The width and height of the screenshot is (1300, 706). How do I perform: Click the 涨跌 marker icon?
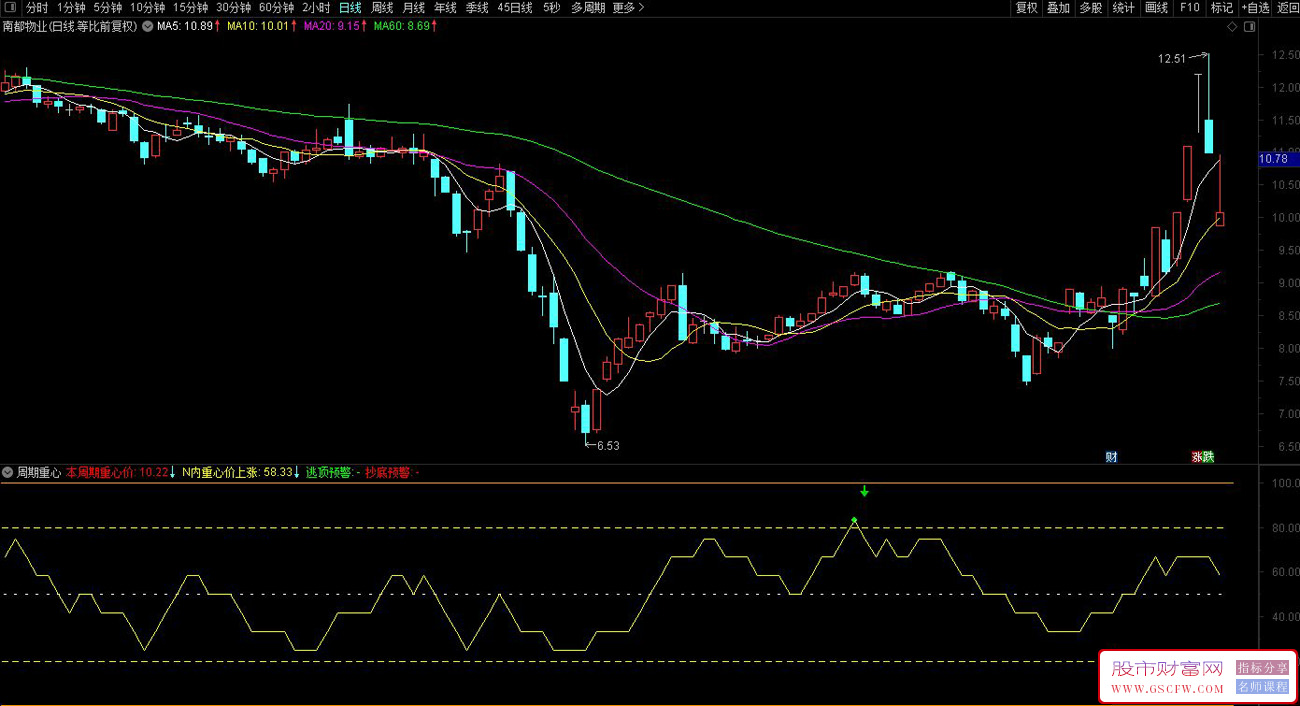click(x=1201, y=457)
